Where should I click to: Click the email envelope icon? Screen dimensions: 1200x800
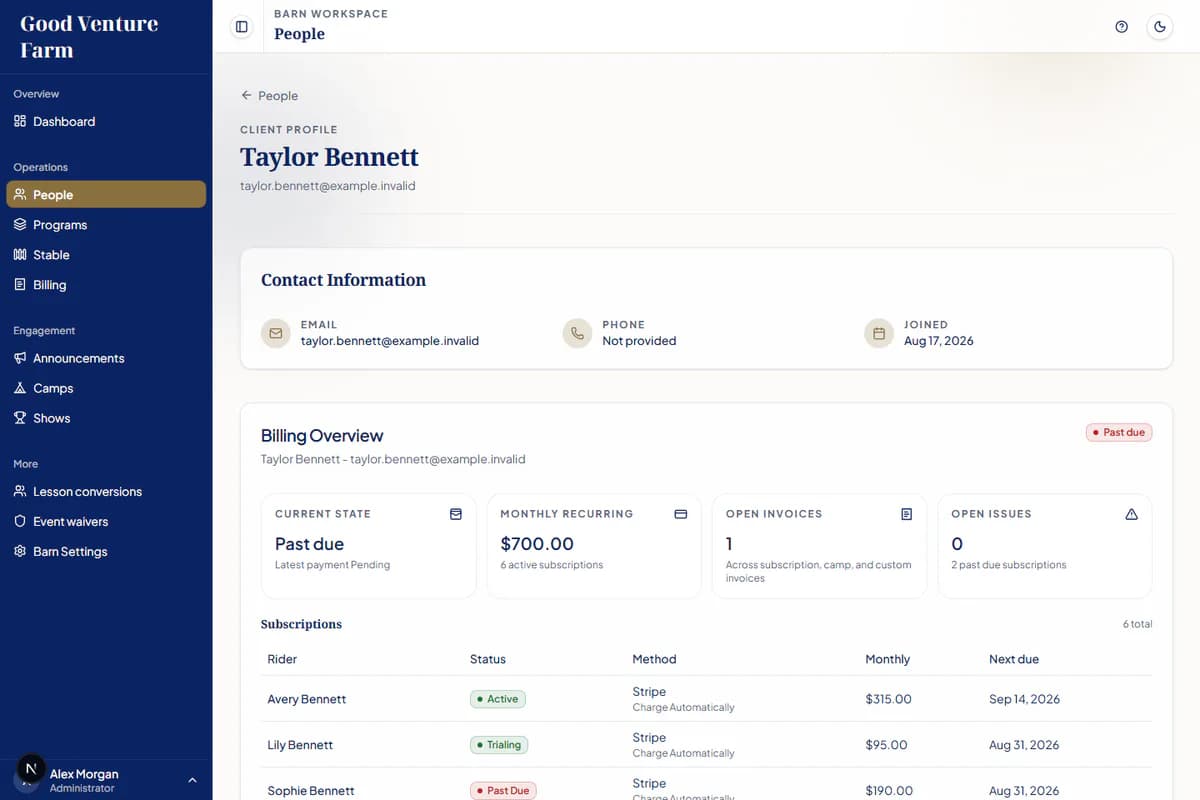coord(276,333)
